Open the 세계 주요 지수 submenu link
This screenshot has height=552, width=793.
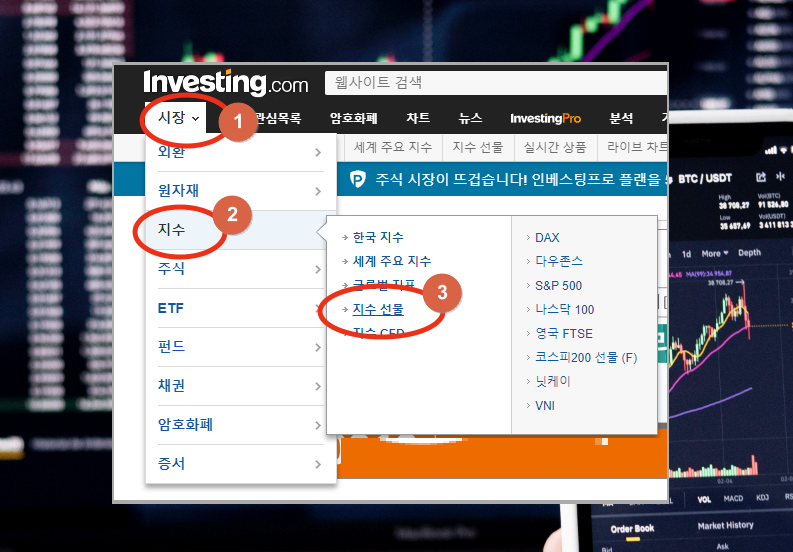point(392,261)
